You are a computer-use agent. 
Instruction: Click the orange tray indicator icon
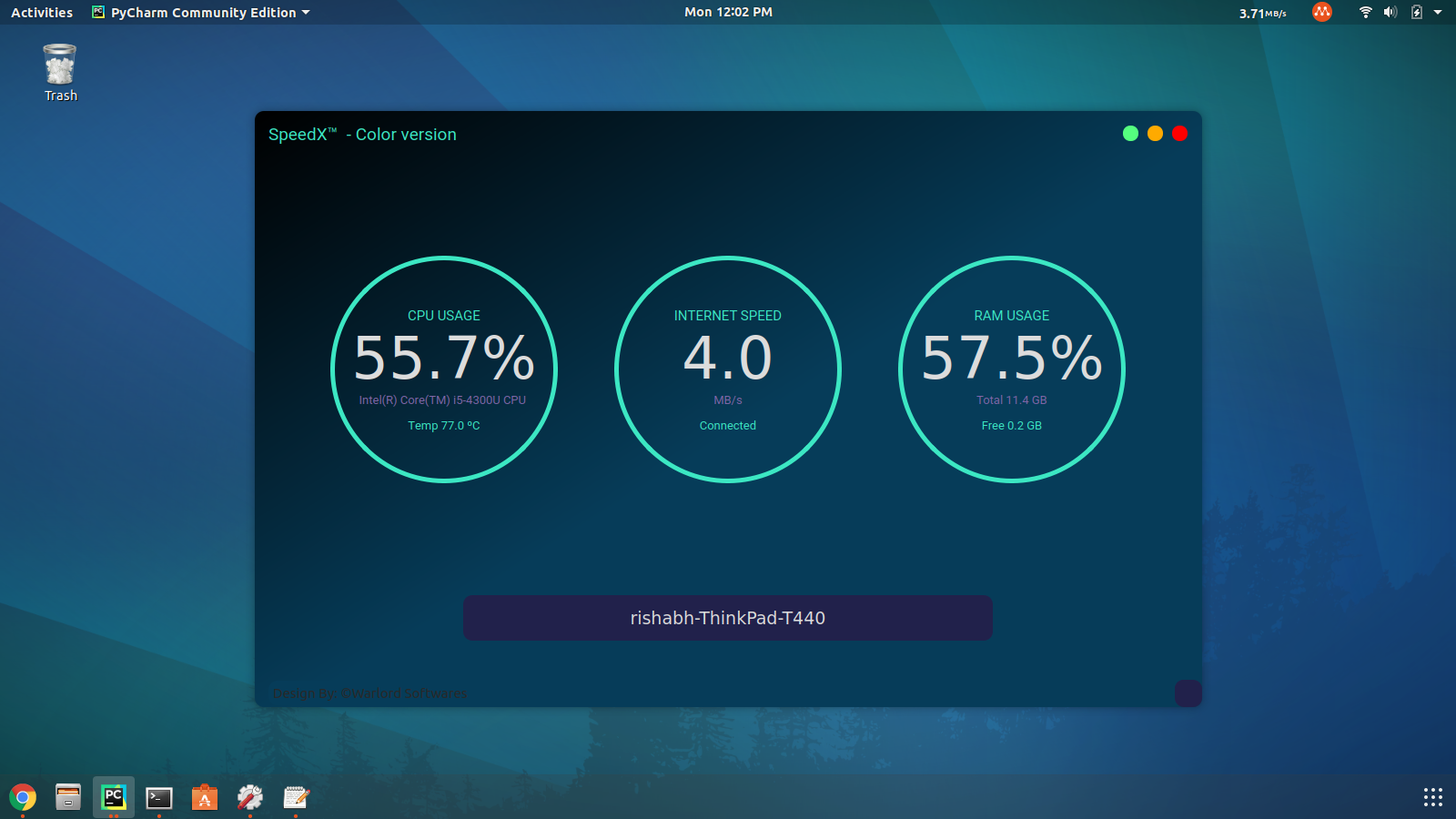coord(1322,12)
